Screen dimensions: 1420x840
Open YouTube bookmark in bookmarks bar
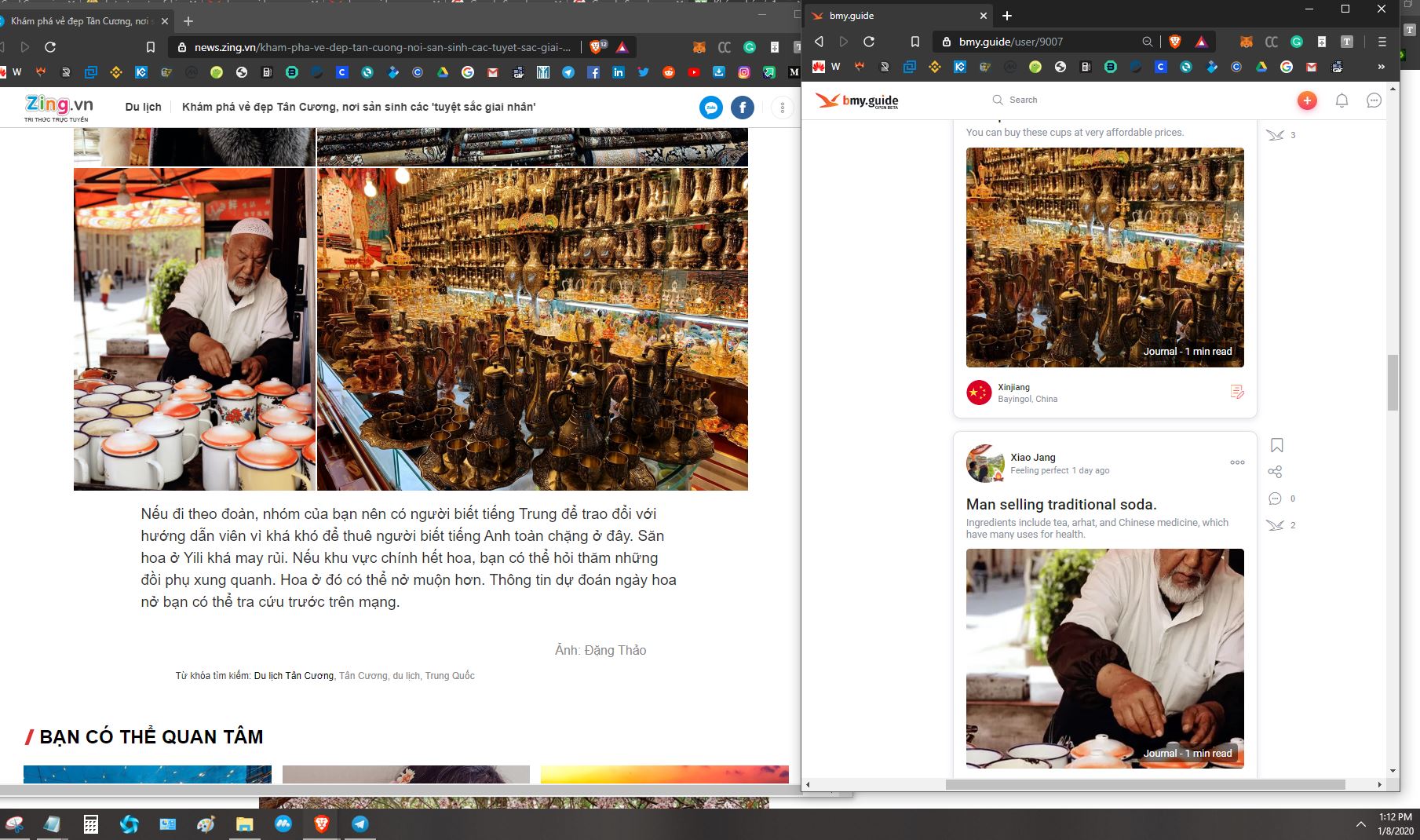pos(694,72)
